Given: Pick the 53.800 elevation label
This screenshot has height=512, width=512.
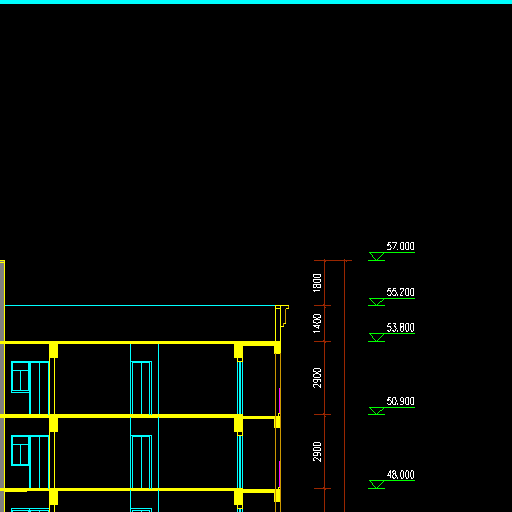Looking at the screenshot, I should [400, 328].
